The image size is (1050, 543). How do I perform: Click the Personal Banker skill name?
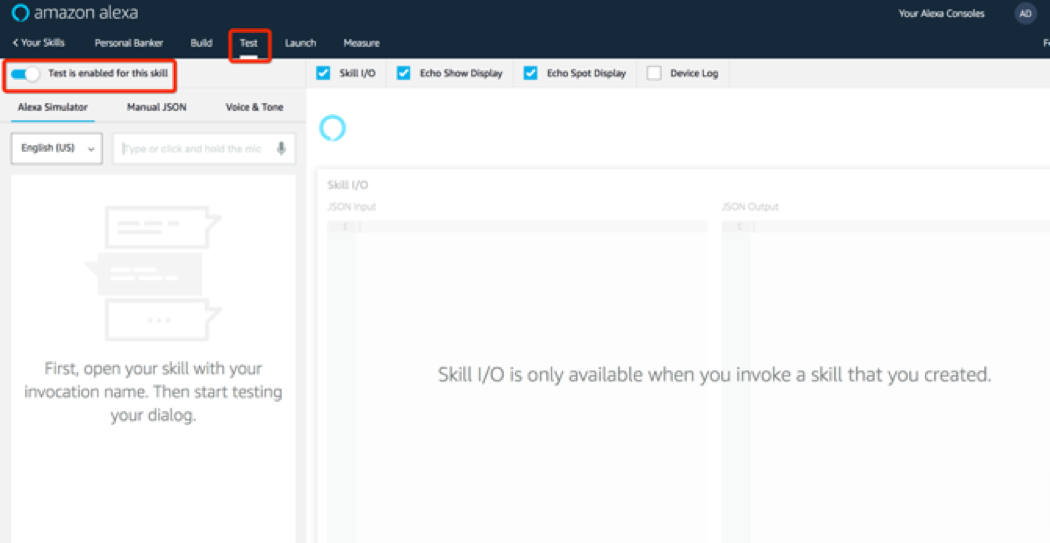pyautogui.click(x=129, y=43)
